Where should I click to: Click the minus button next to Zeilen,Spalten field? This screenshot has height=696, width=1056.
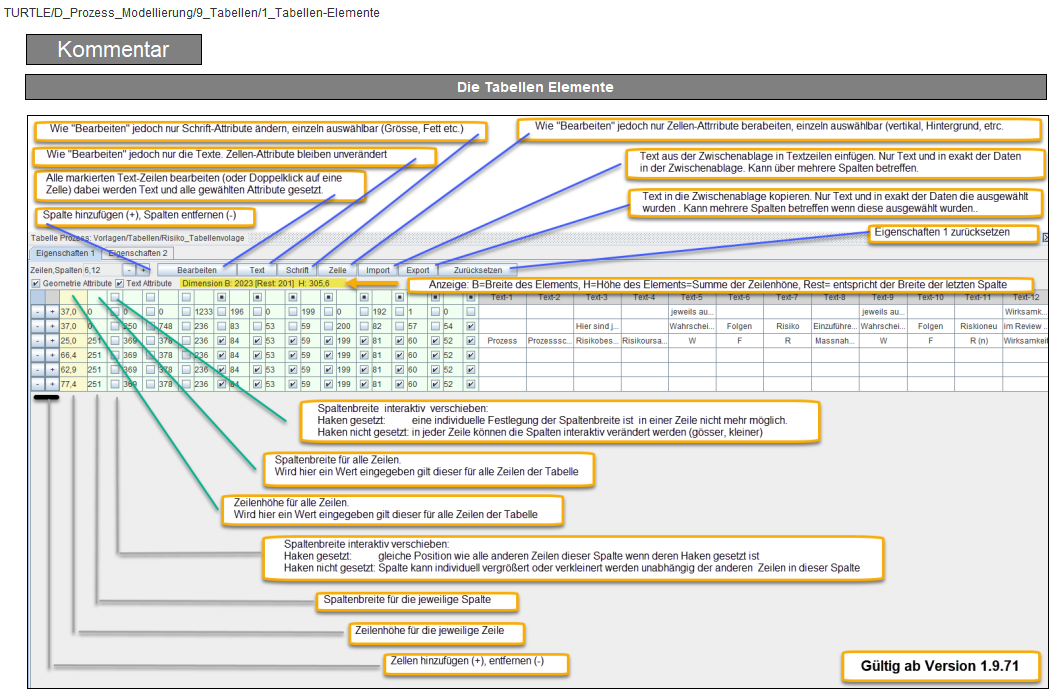[130, 270]
